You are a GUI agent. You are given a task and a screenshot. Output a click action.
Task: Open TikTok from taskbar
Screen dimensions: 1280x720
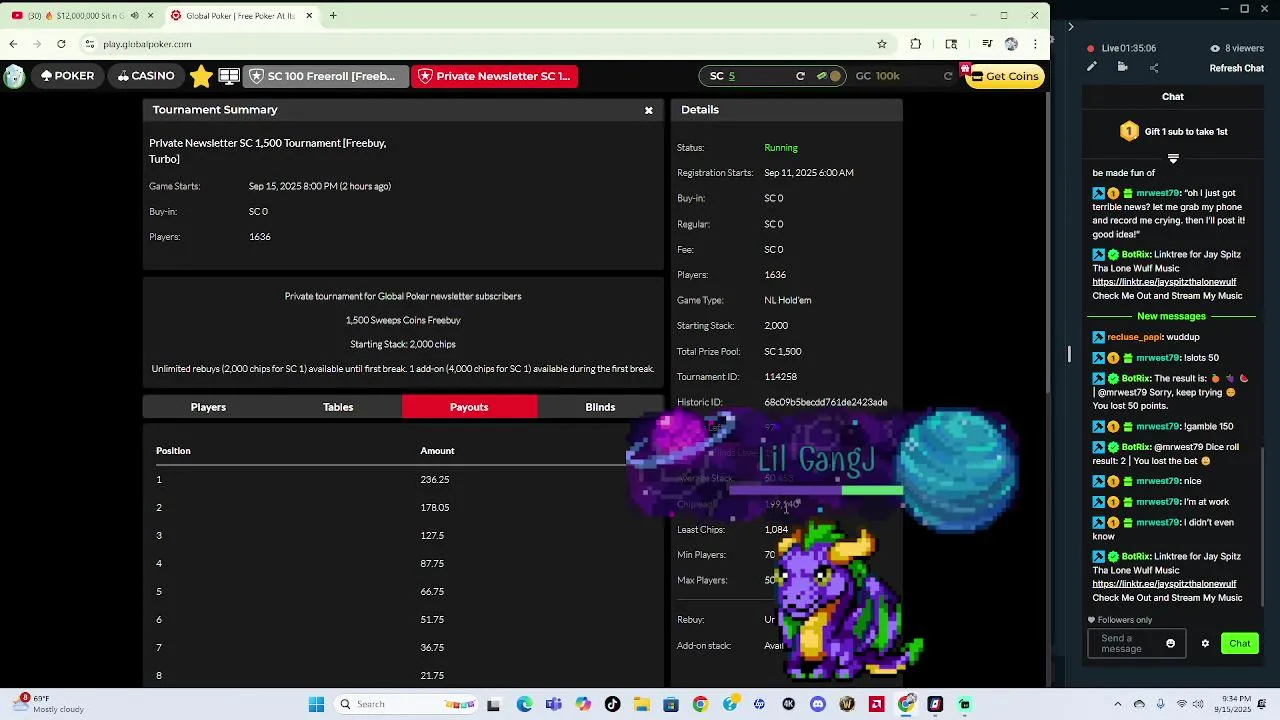click(x=612, y=704)
